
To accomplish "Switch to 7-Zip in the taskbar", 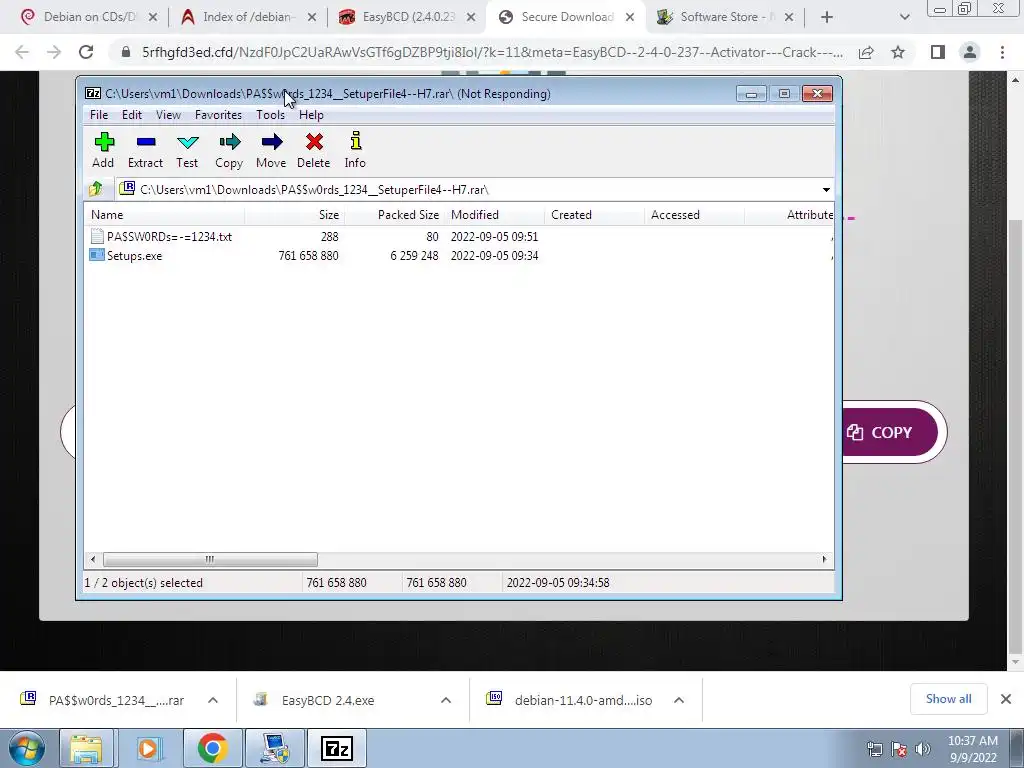I will 337,748.
